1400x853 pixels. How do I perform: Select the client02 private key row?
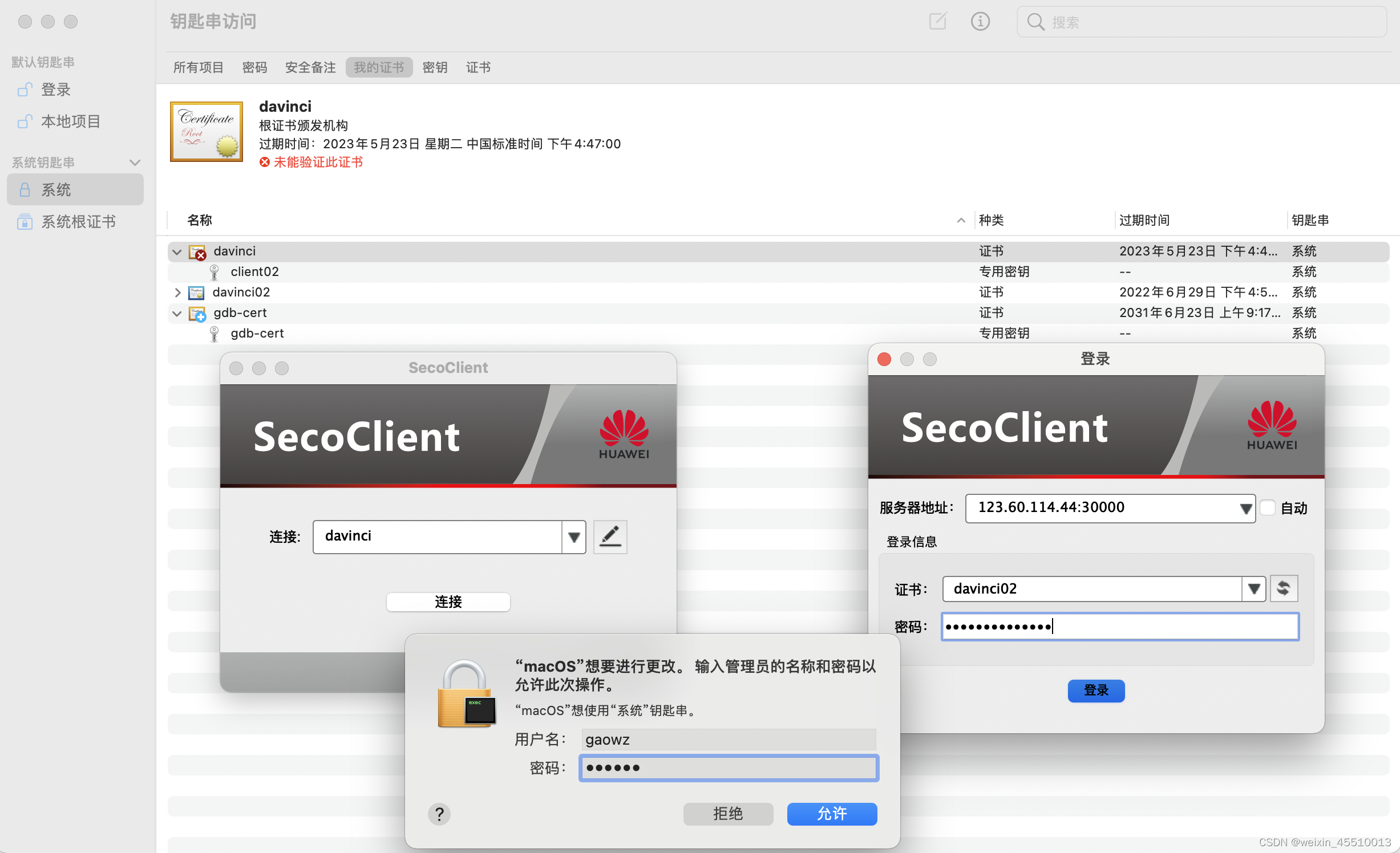779,272
